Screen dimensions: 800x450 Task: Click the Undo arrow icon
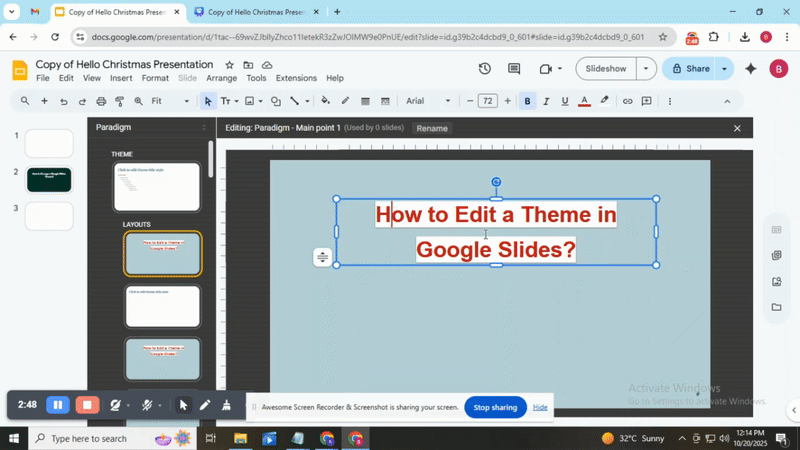coord(63,101)
